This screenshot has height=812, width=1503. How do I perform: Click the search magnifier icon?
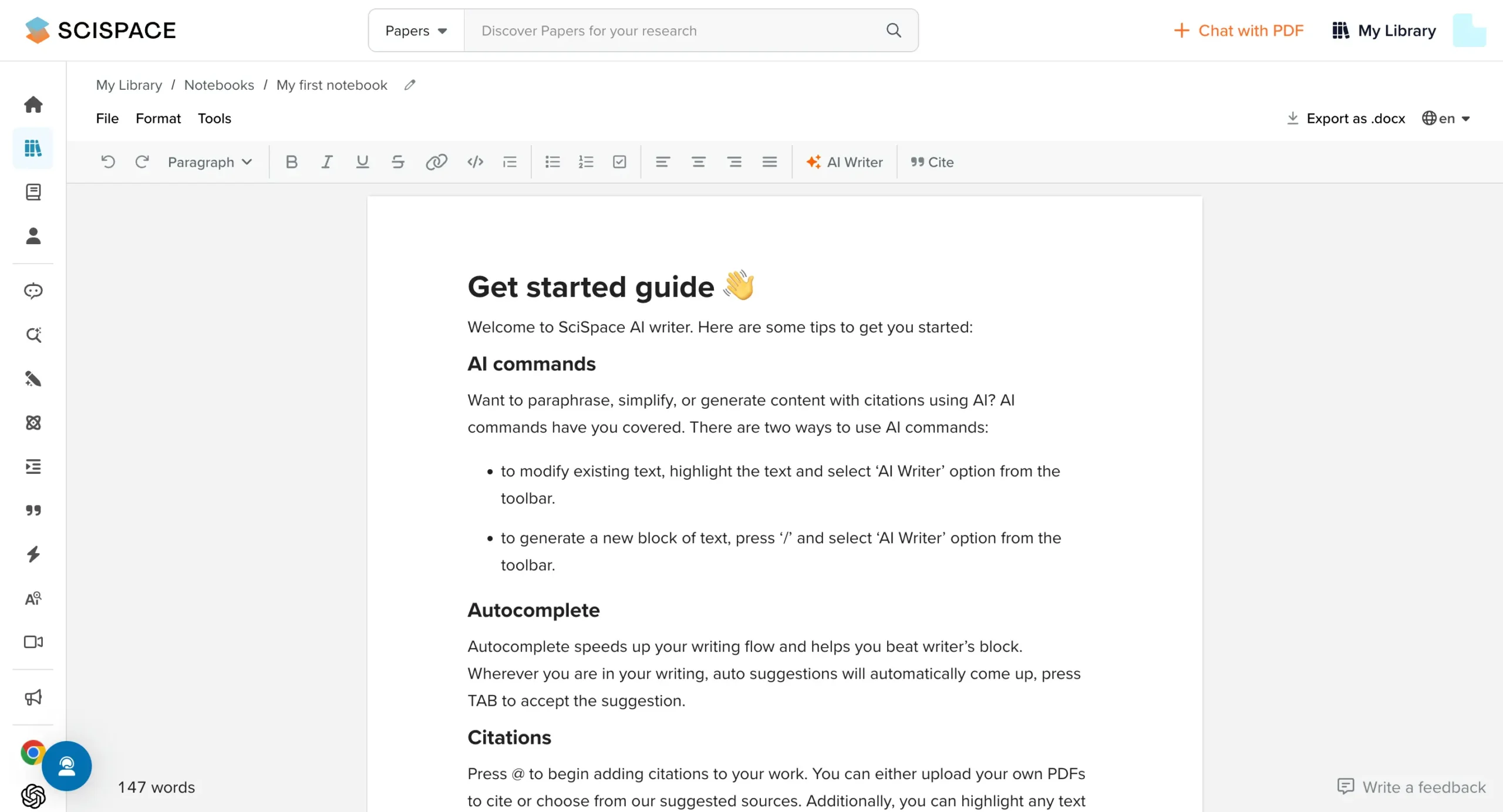point(894,30)
